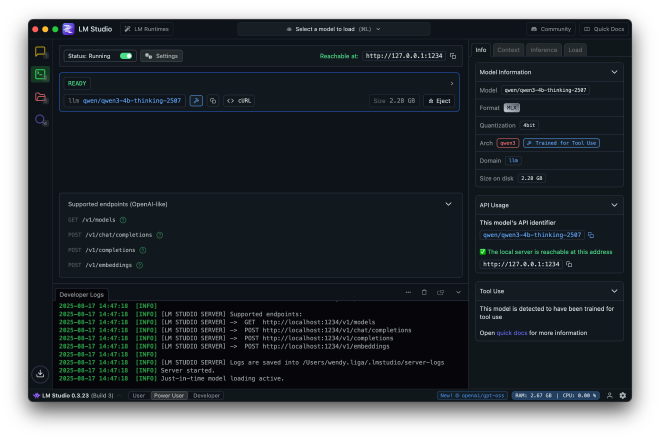Screen dimensions: 660x439
Task: Click RAM and CPU usage indicator
Action: (x=556, y=396)
